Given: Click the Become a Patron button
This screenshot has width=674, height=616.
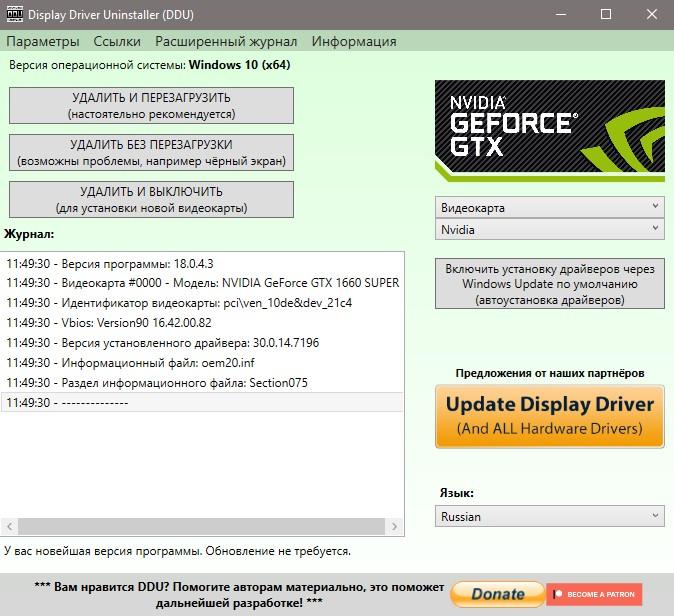Looking at the screenshot, I should point(594,594).
